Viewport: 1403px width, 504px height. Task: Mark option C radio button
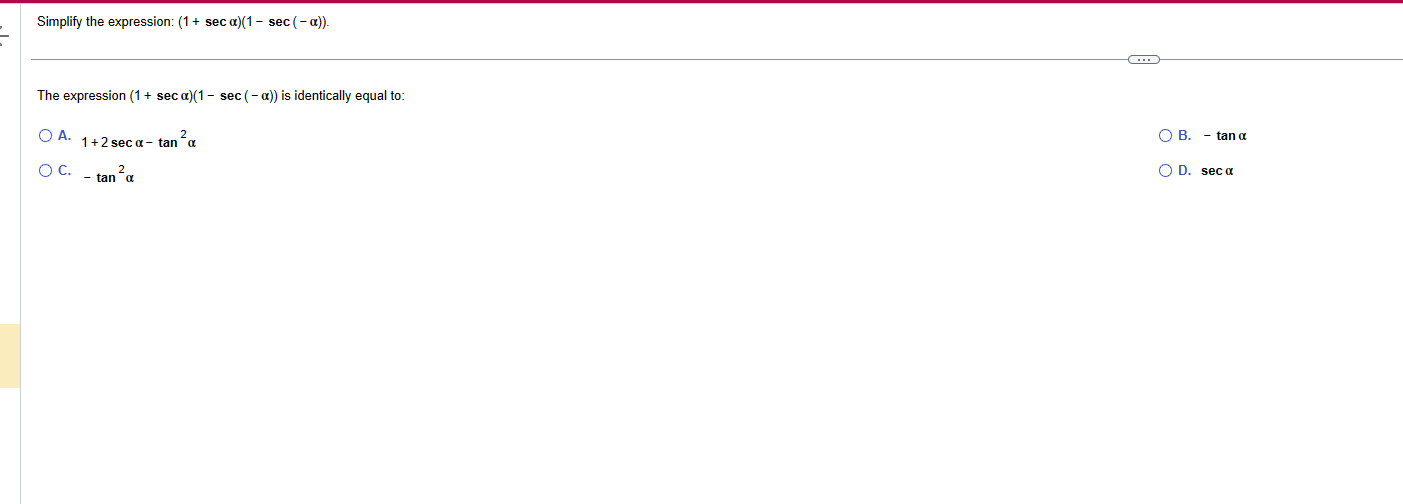[x=45, y=171]
